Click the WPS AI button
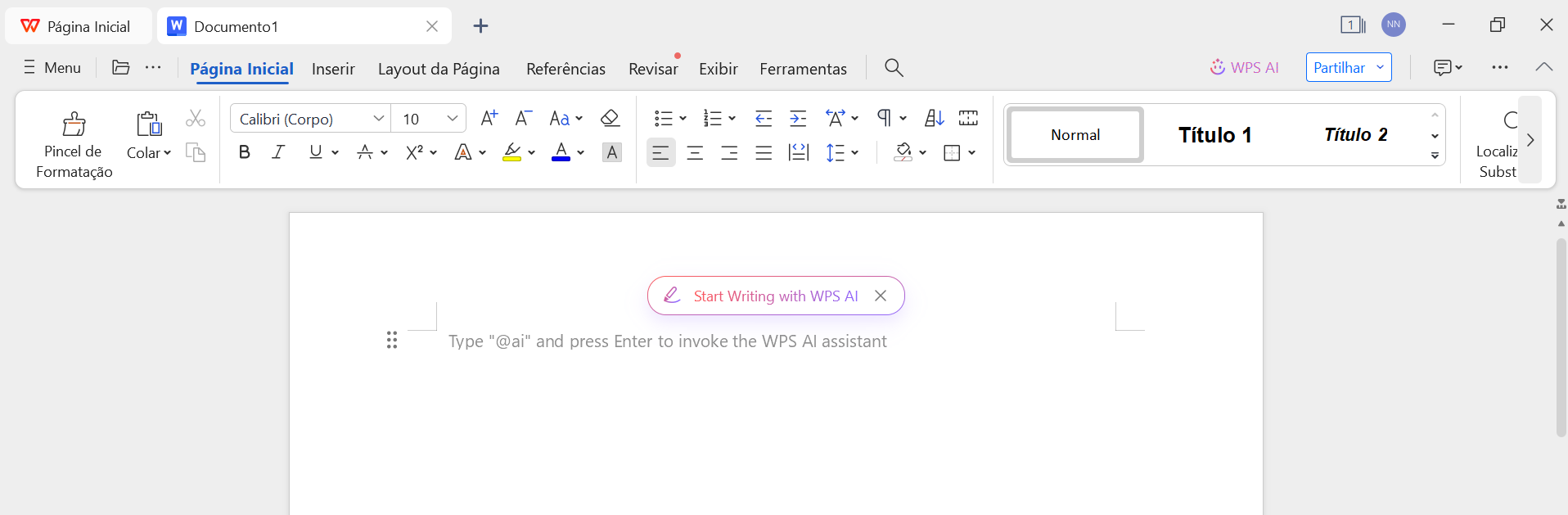 pyautogui.click(x=1244, y=68)
